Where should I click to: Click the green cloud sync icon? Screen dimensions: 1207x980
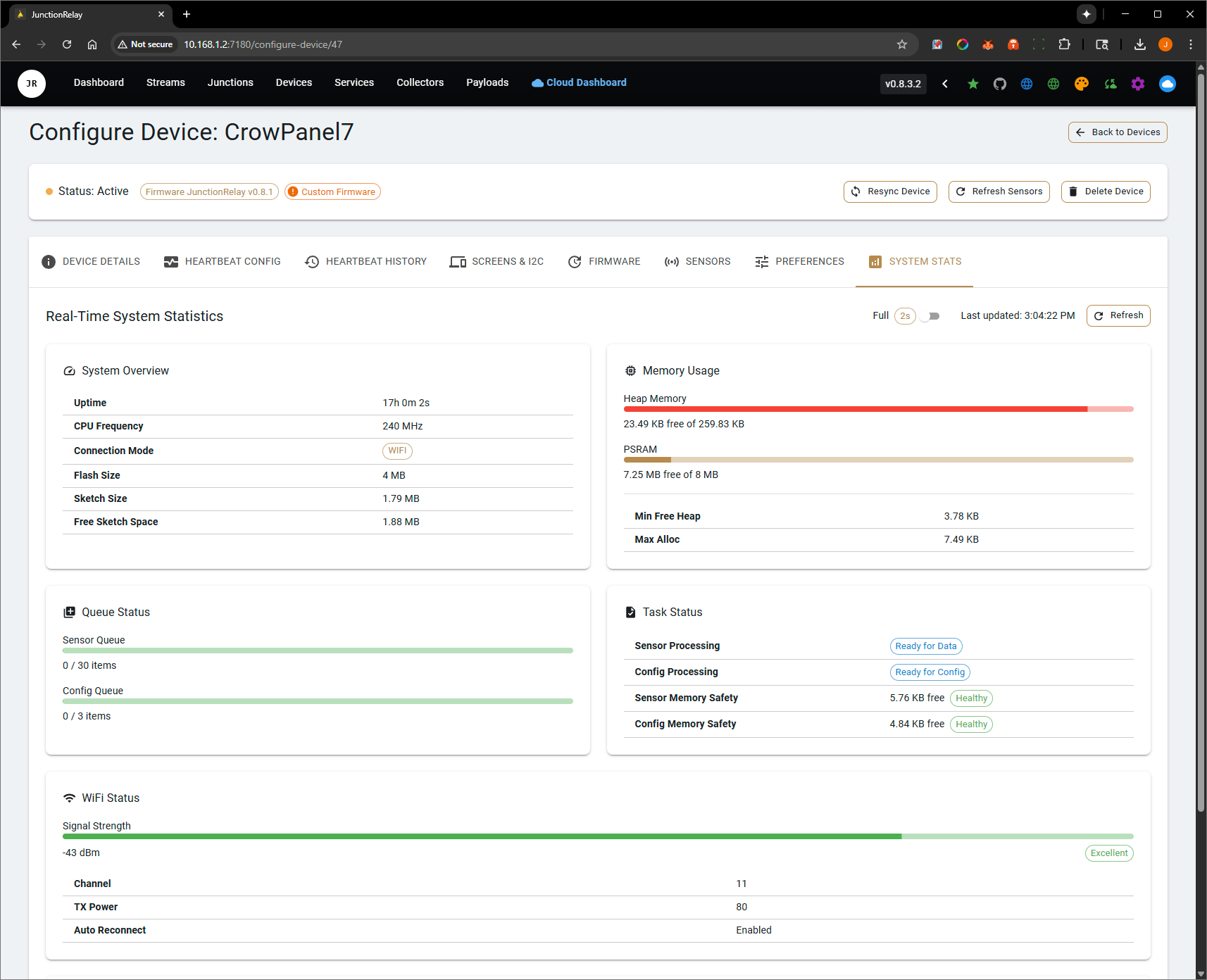coord(1111,84)
